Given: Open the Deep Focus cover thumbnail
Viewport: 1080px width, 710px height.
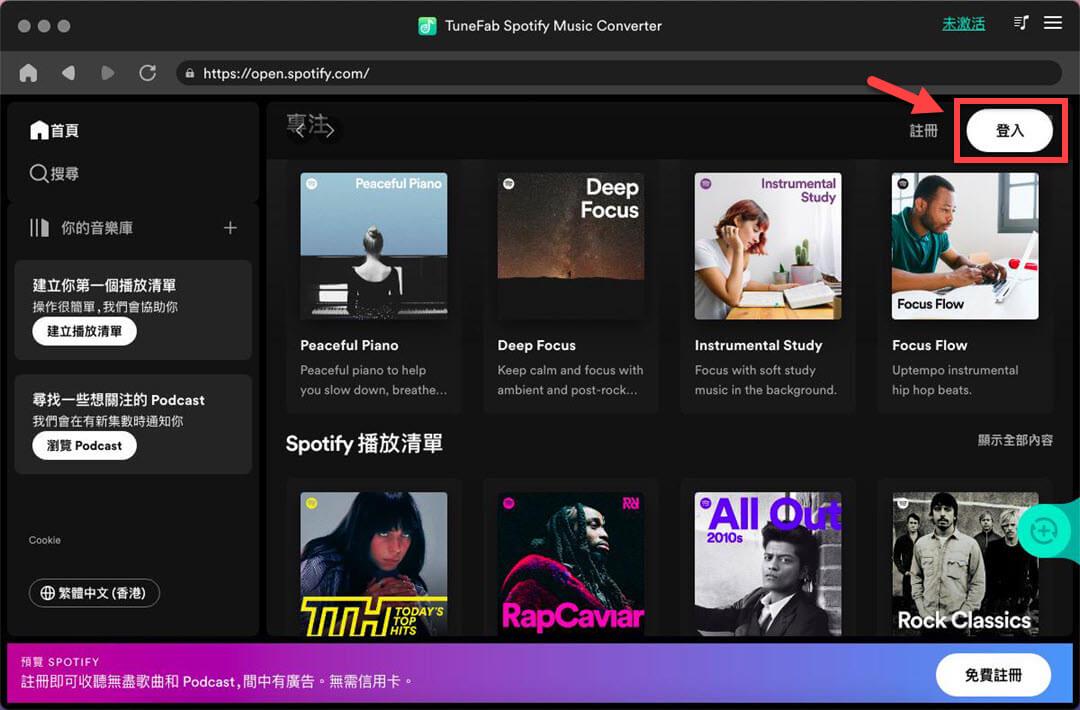Looking at the screenshot, I should [x=571, y=246].
